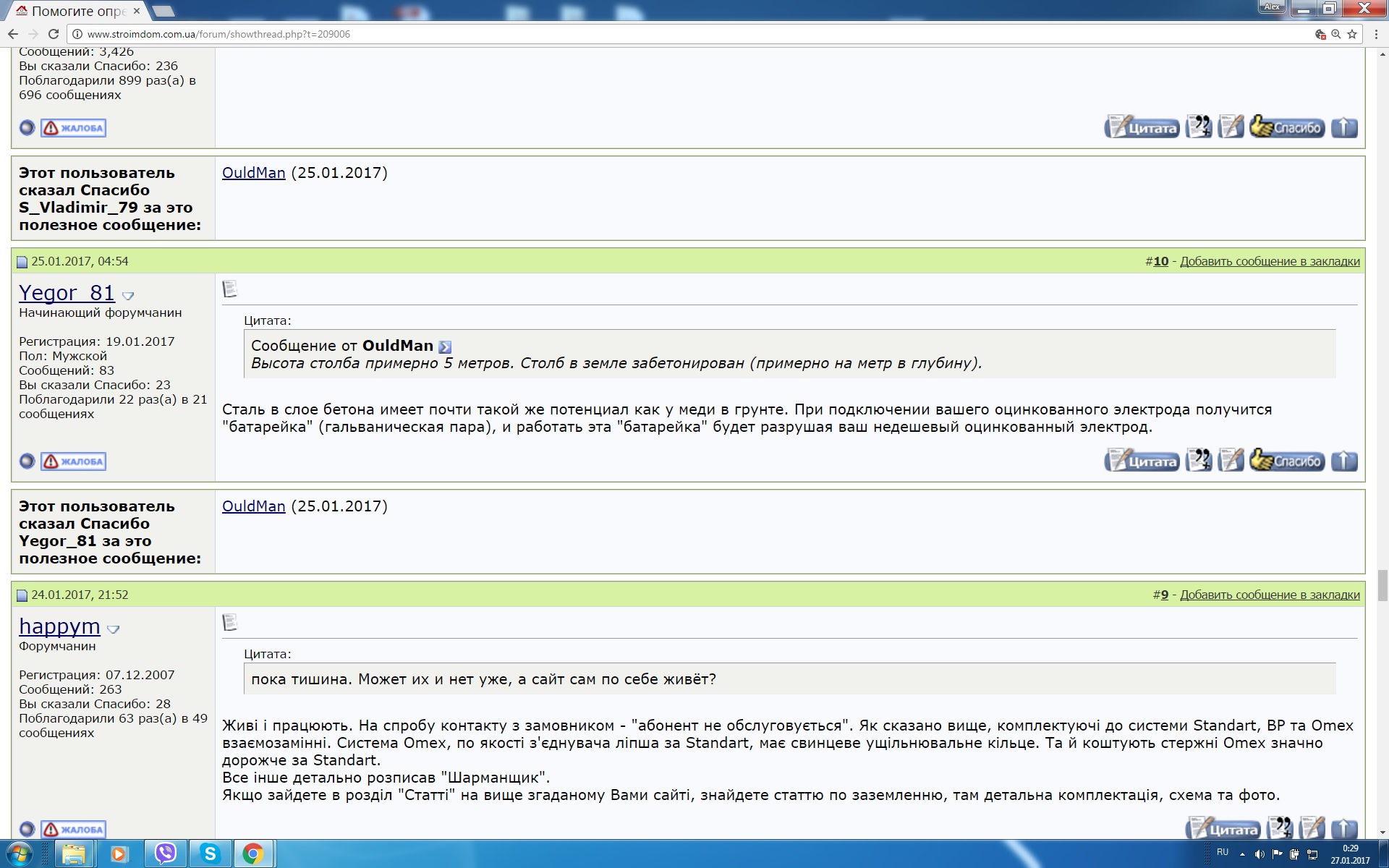Toggle multi-quote icon in S_Vladimir_79's post
Image resolution: width=1389 pixels, height=868 pixels.
click(x=1199, y=127)
